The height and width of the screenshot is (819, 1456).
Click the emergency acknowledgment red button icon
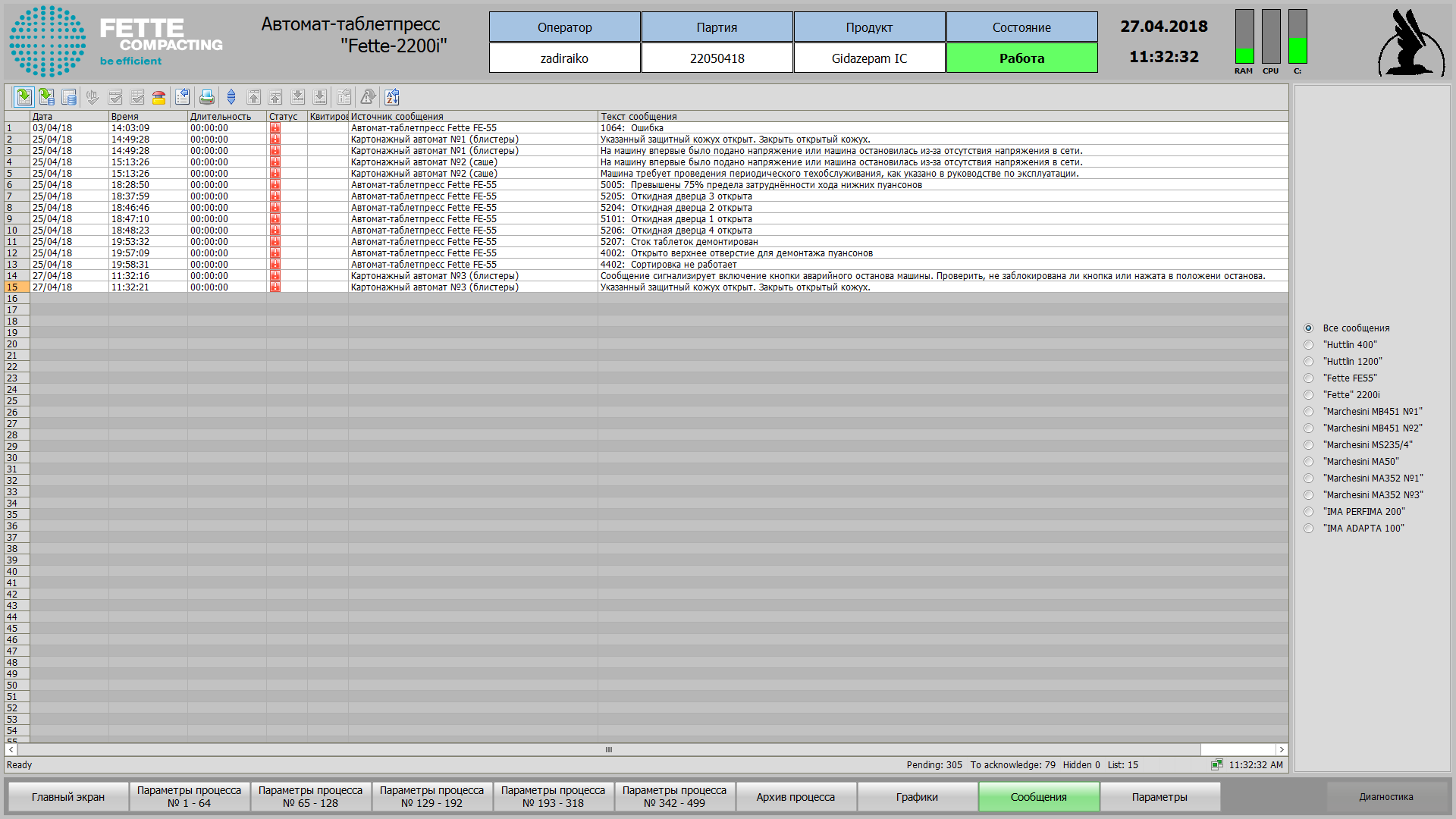point(159,97)
